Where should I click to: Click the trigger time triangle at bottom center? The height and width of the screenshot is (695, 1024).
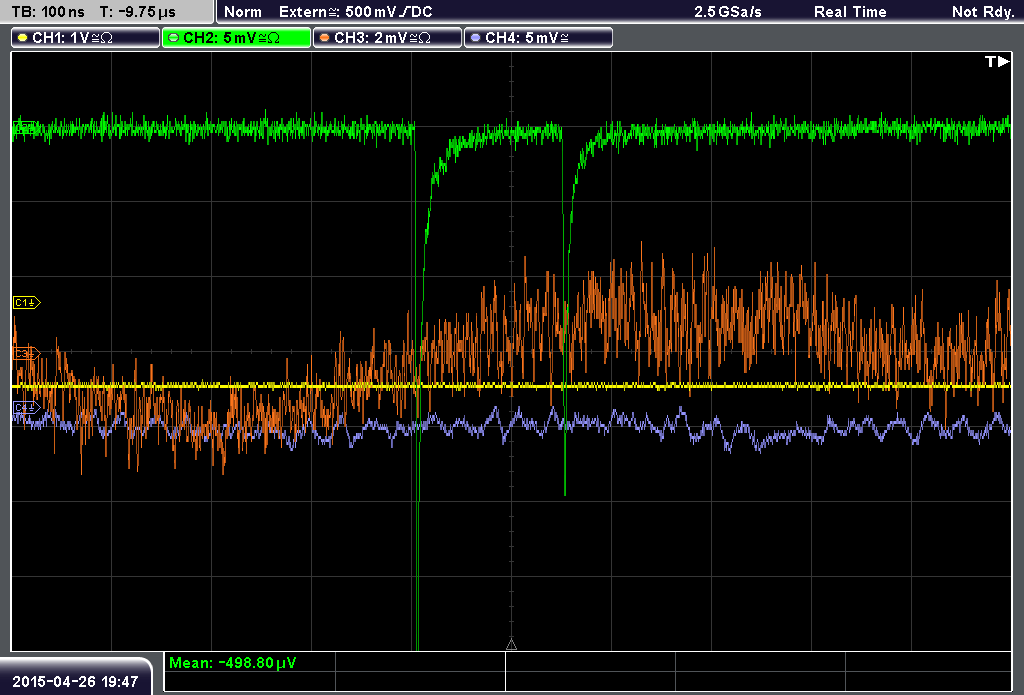tap(511, 645)
